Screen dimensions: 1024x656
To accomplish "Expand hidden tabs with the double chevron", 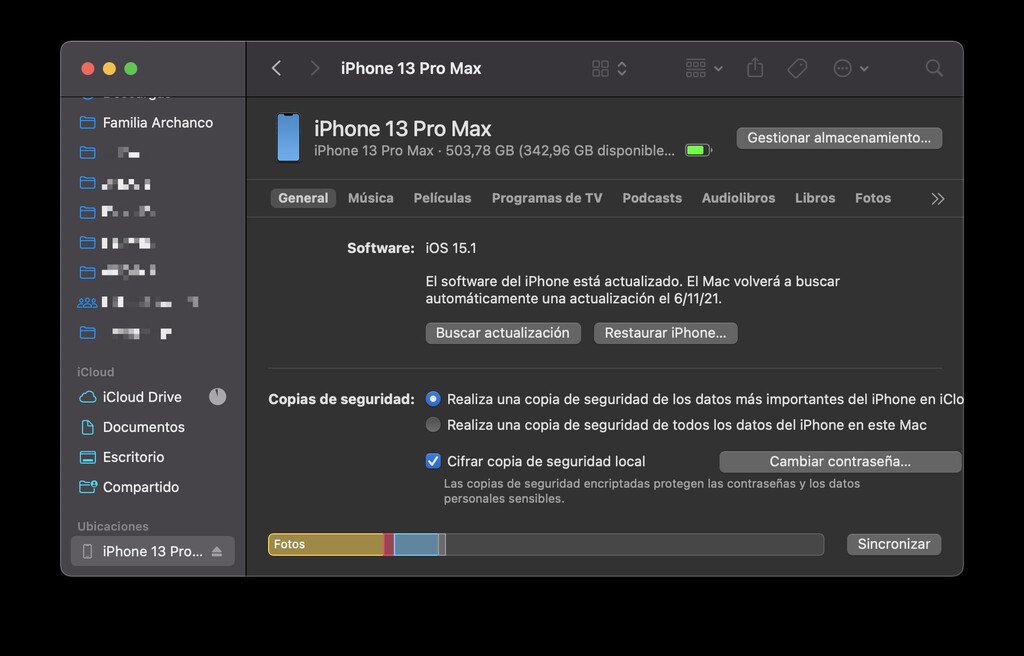I will pos(937,198).
